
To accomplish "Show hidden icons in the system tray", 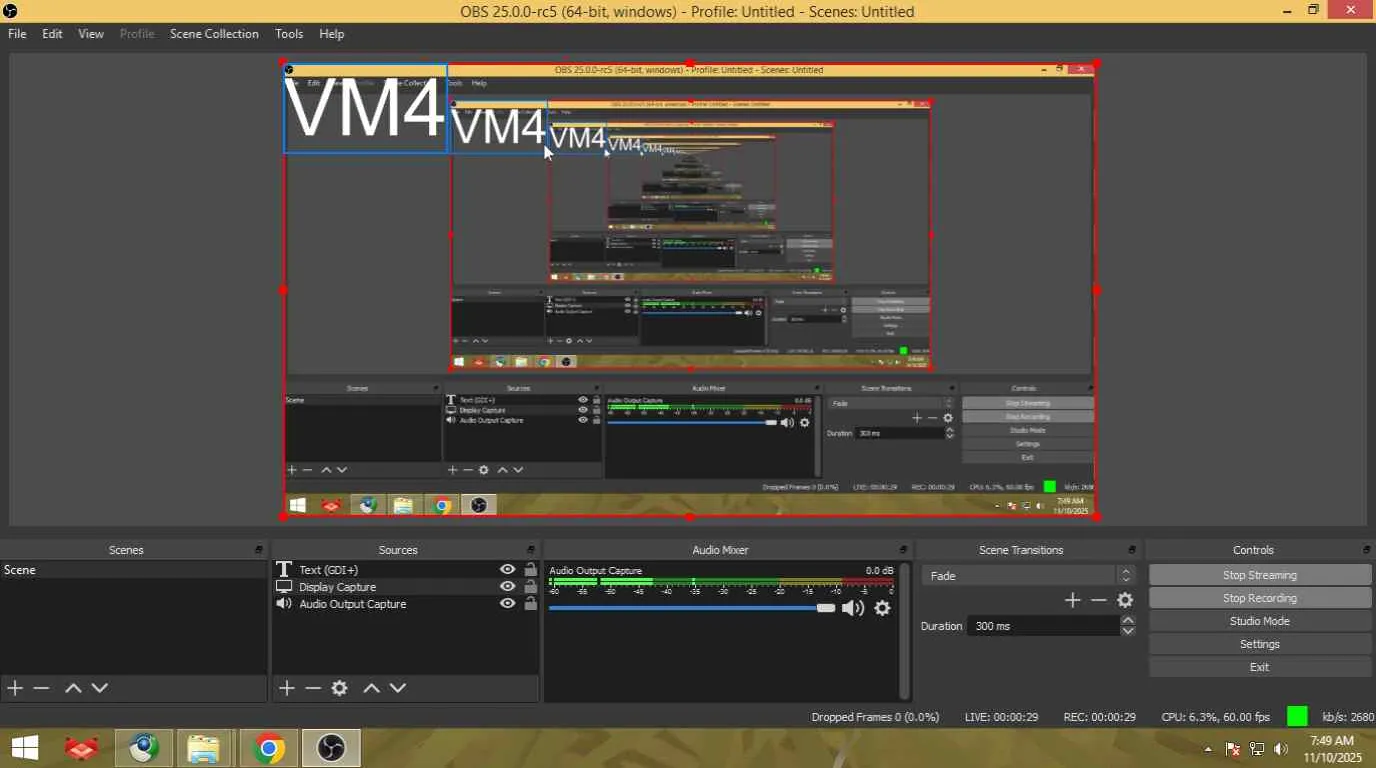I will pyautogui.click(x=1208, y=749).
